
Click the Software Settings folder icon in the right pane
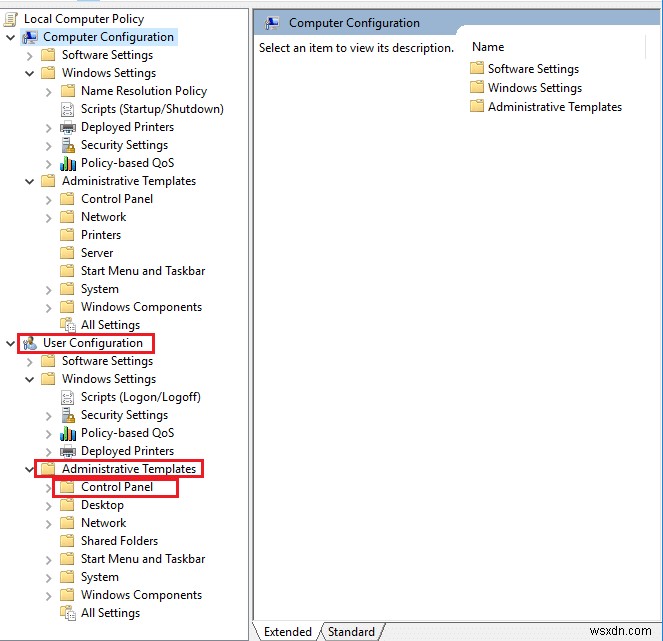[x=477, y=68]
